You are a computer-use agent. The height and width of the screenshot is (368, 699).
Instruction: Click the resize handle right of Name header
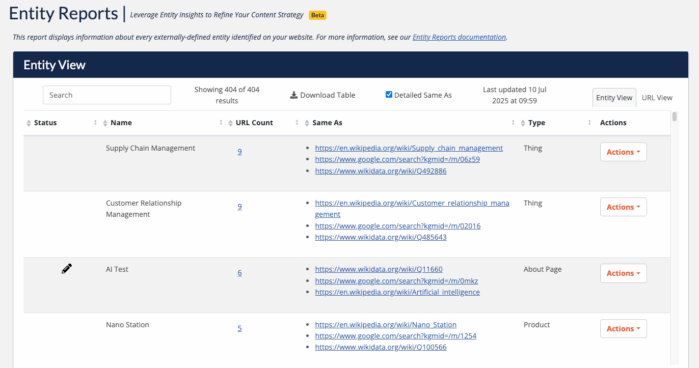(x=221, y=123)
